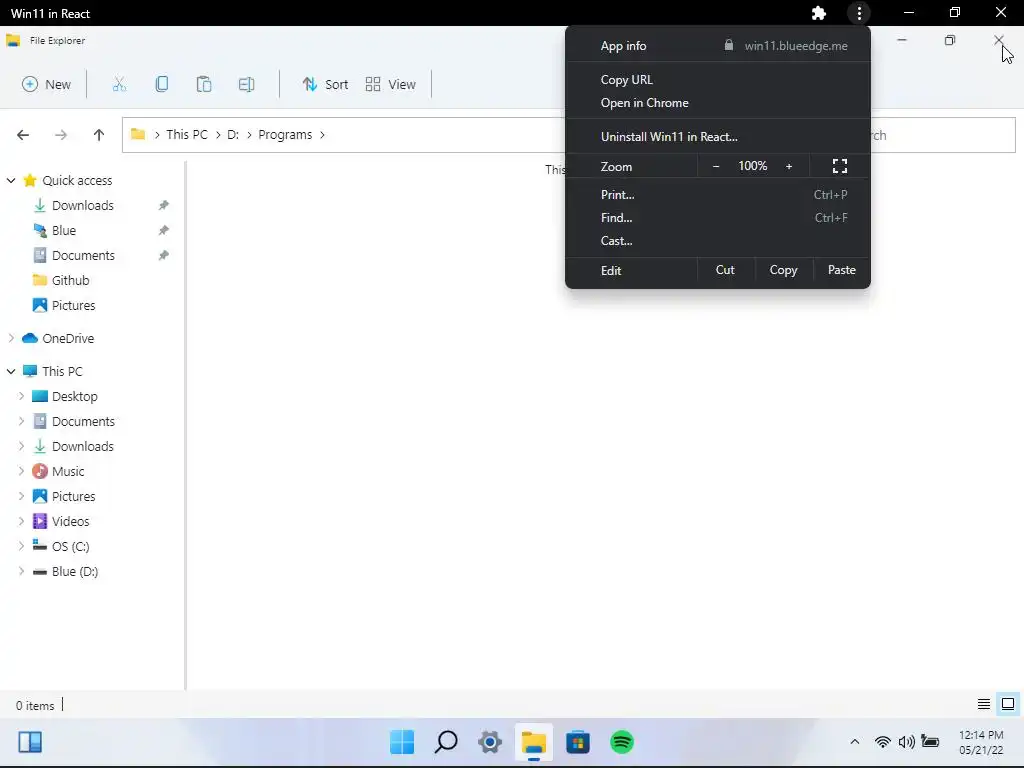
Task: Decrease zoom with the minus button
Action: (x=716, y=167)
